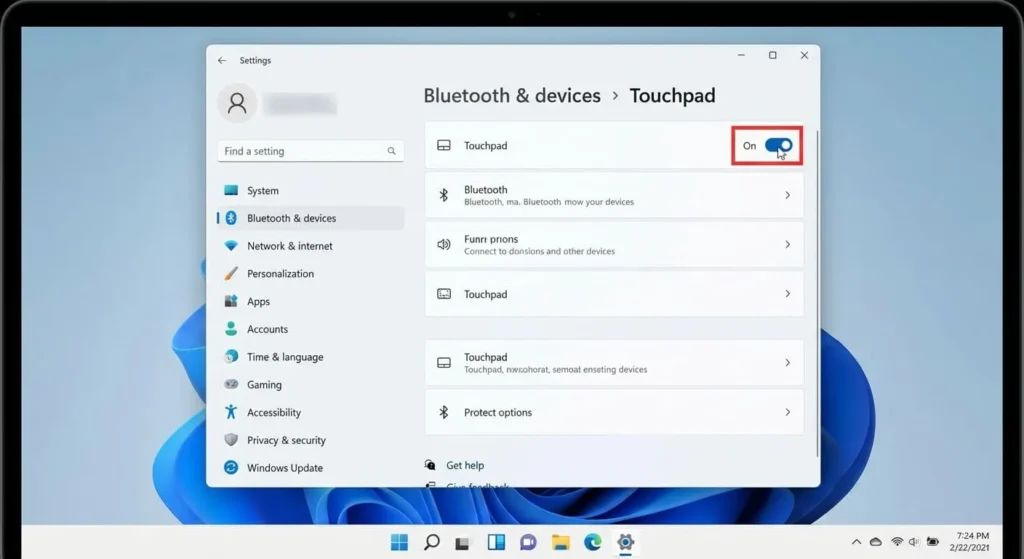Click the Bluetooth symbol in the Bluetooth row
Image resolution: width=1024 pixels, height=559 pixels.
(x=444, y=195)
